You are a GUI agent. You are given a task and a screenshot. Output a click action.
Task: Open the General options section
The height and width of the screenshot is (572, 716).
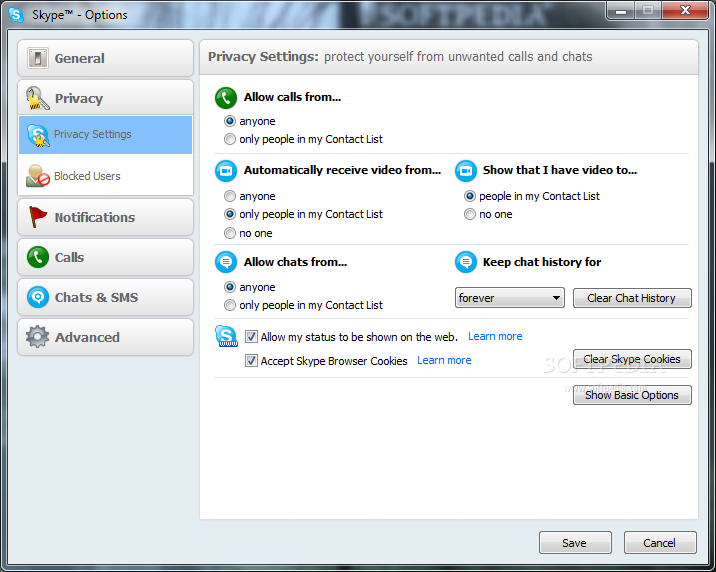[x=105, y=58]
